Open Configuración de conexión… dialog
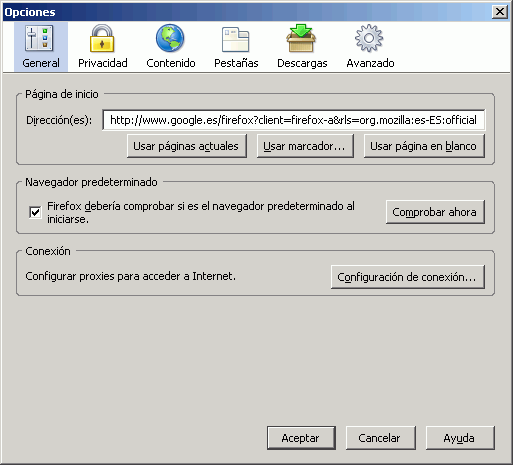This screenshot has height=465, width=513. pos(408,277)
